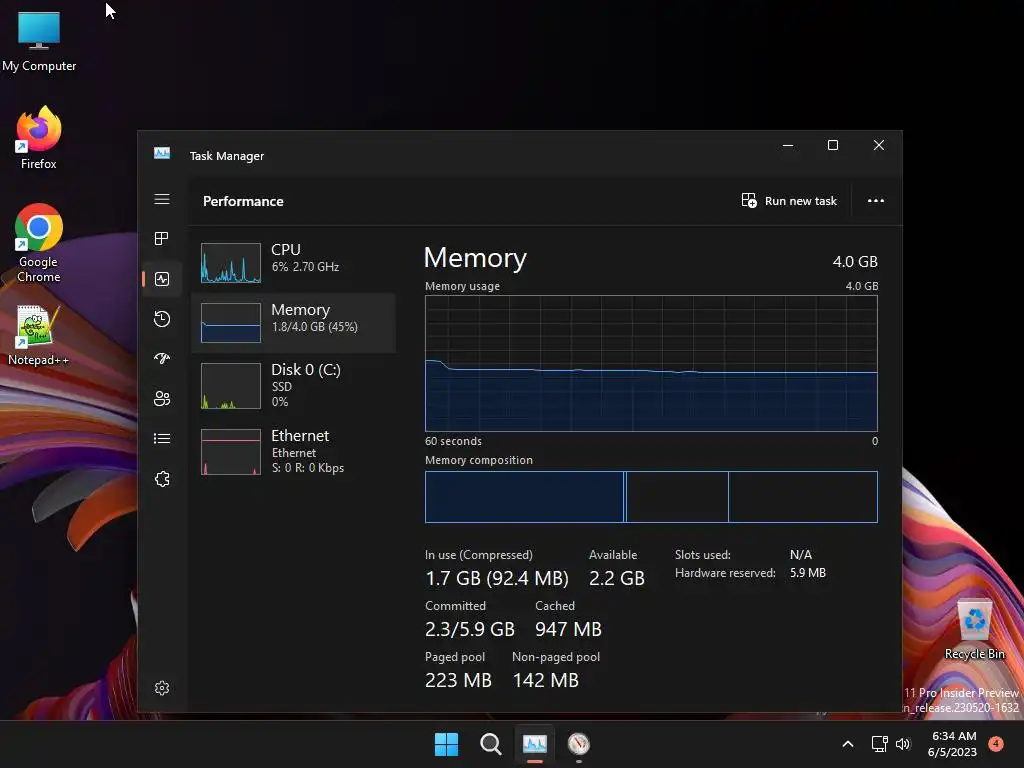Click the 4.0 GB total memory label
The height and width of the screenshot is (768, 1024).
(855, 261)
